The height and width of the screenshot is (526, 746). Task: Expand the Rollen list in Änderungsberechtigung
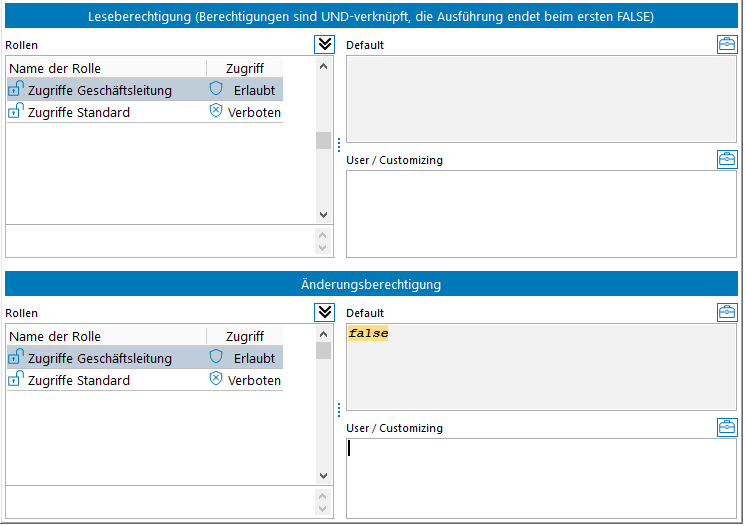[x=324, y=312]
